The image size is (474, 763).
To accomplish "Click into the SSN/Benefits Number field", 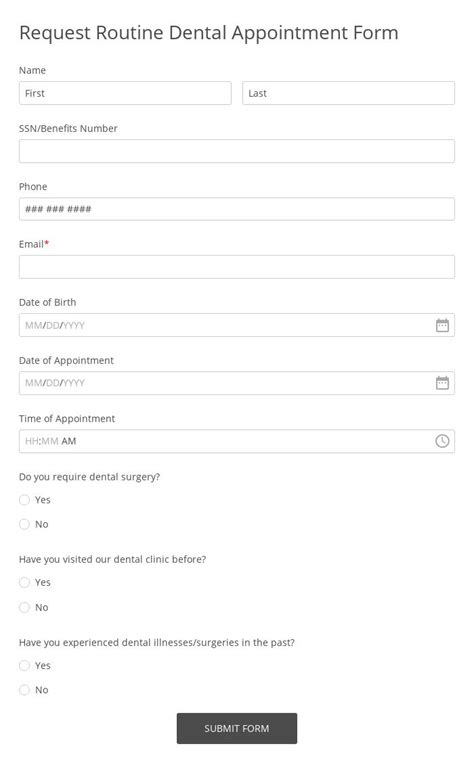I will coord(237,151).
